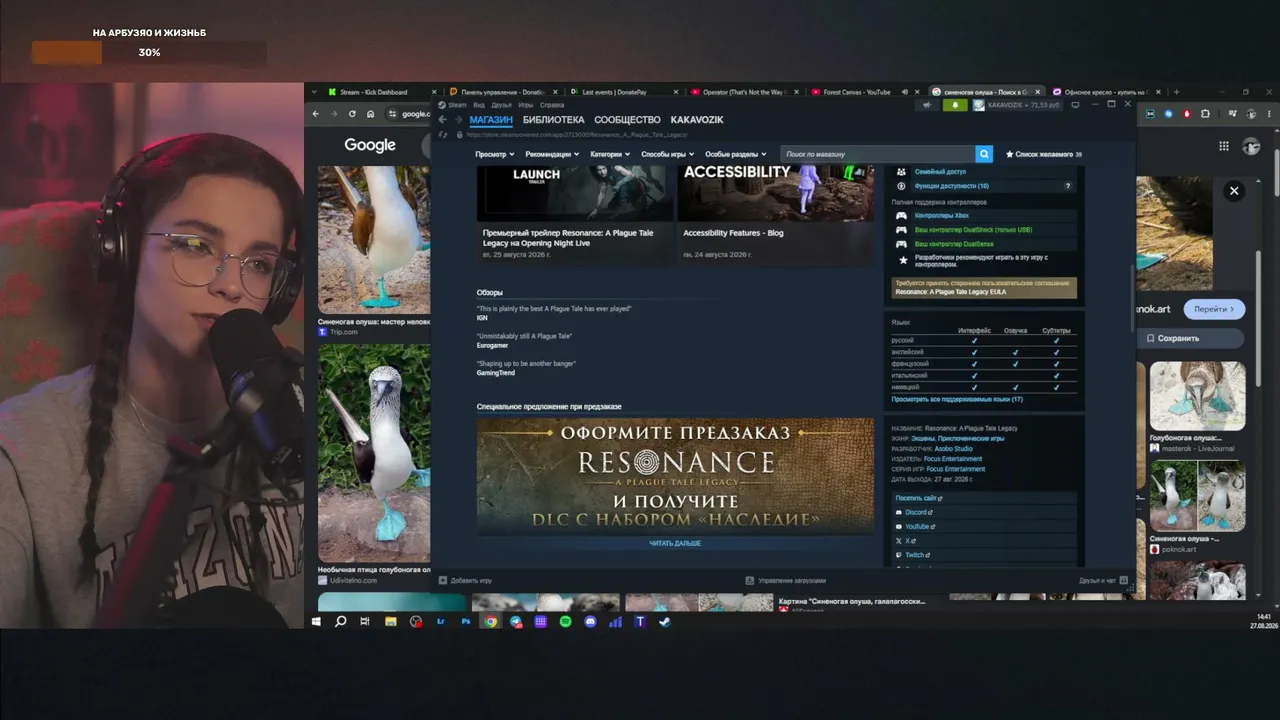Viewport: 1280px width, 720px height.
Task: Click the Resonance pre-order offer banner
Action: pos(675,475)
